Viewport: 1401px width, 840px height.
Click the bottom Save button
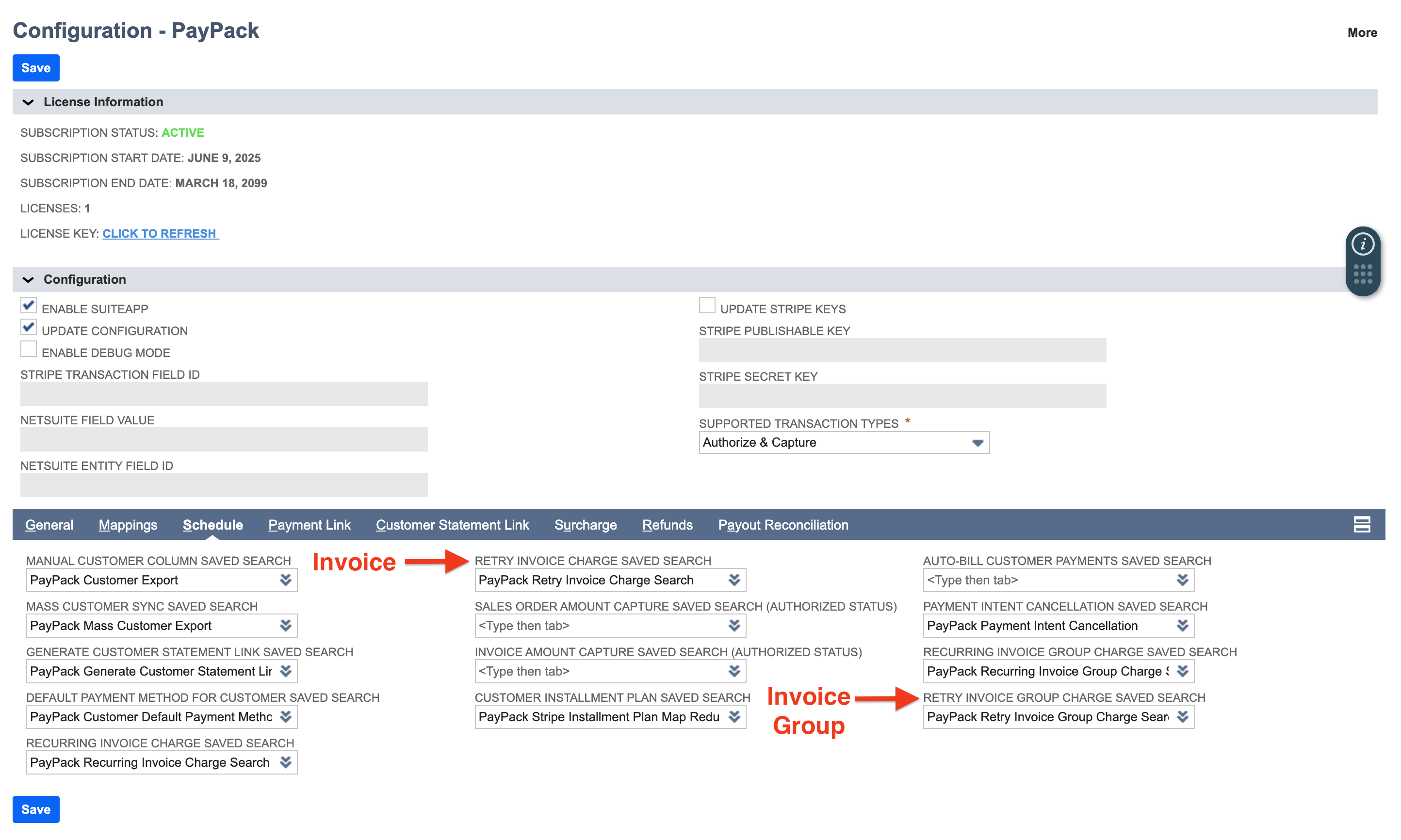click(36, 809)
